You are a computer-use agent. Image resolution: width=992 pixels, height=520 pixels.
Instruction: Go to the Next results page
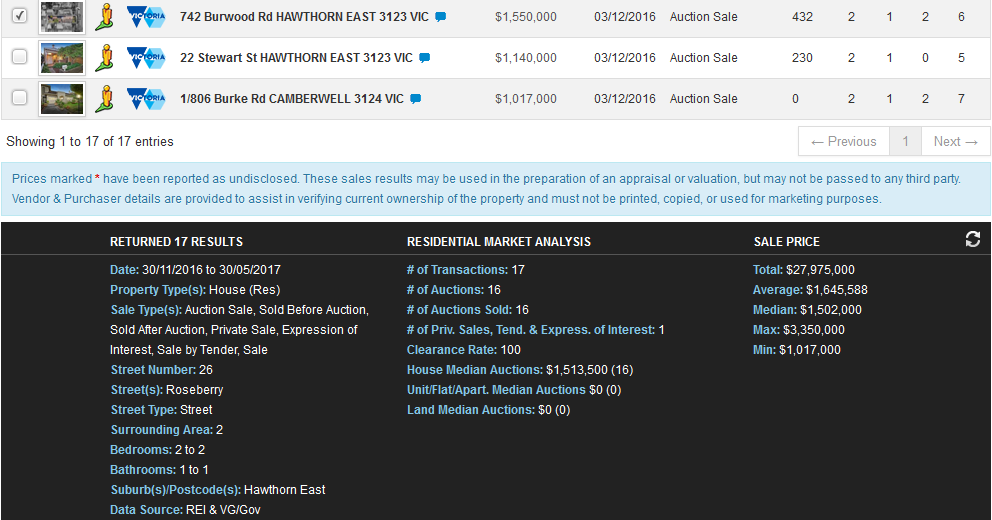point(955,142)
